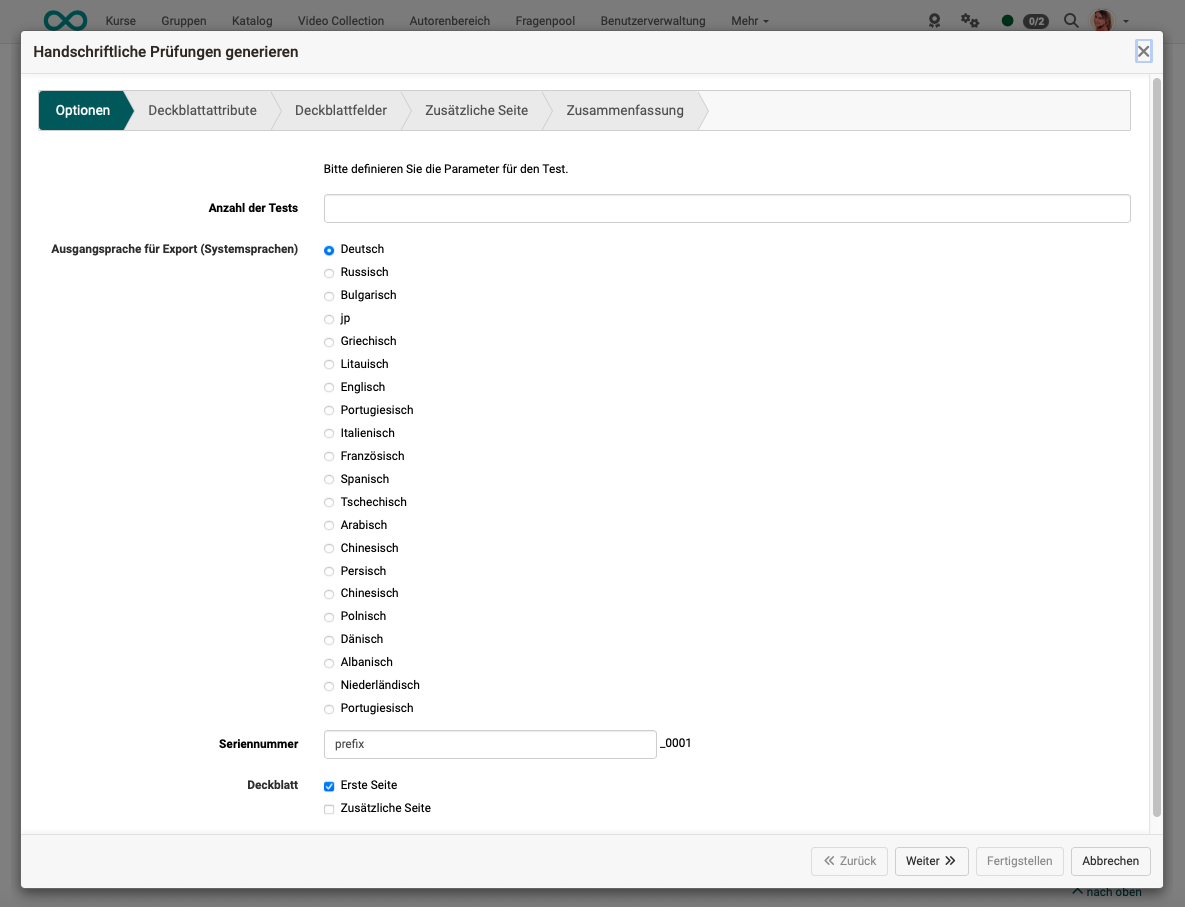This screenshot has width=1185, height=907.
Task: Click the green presence status dot
Action: coord(1007,19)
